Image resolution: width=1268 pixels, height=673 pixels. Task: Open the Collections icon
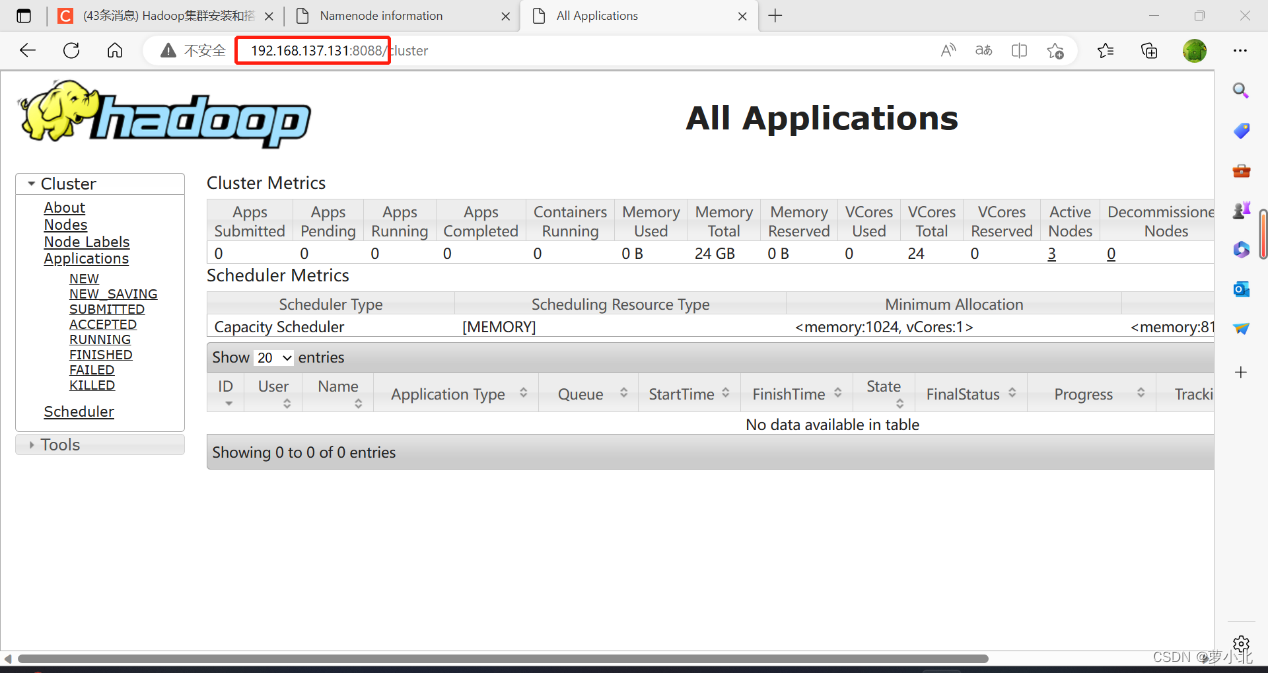click(x=1149, y=50)
